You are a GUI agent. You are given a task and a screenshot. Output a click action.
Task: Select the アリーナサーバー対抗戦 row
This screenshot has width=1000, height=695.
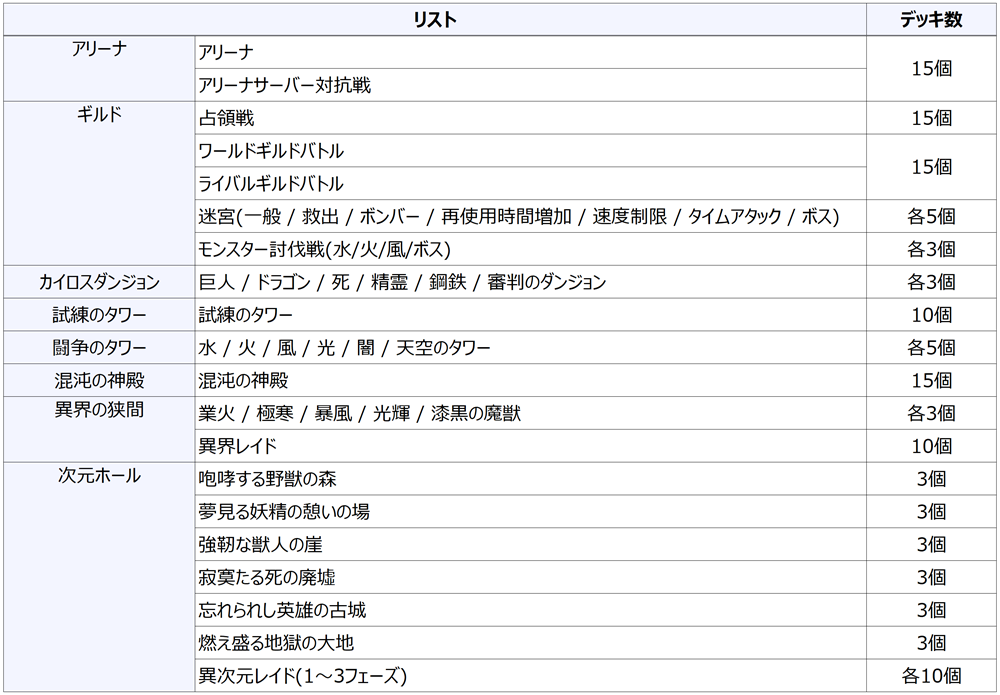pyautogui.click(x=285, y=85)
